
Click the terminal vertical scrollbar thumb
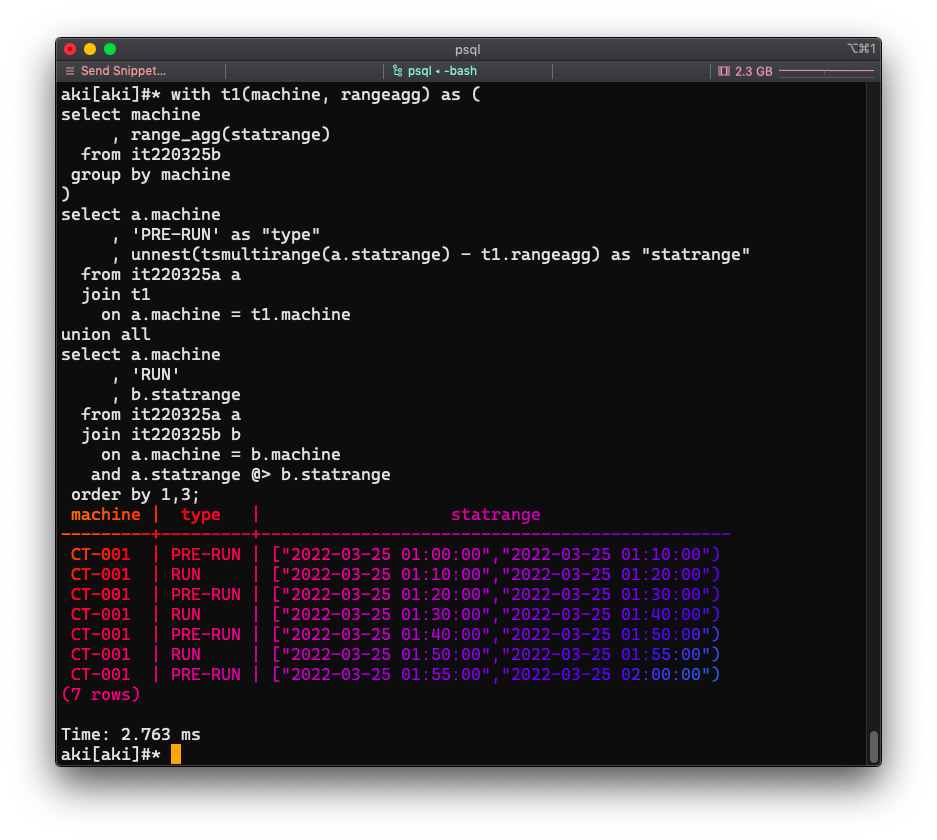click(x=874, y=746)
